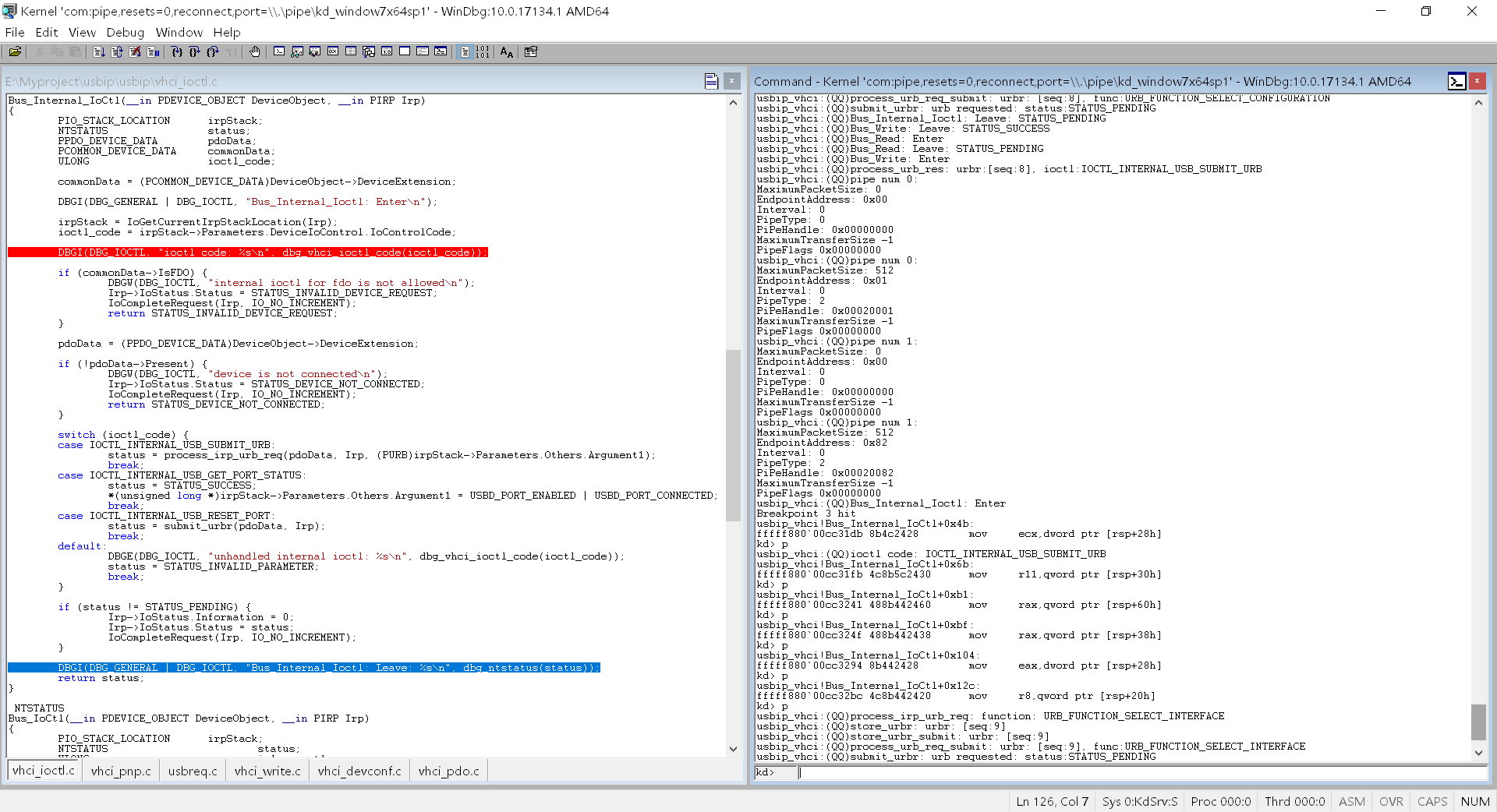
Task: Select the Step Out toolbar icon
Action: [x=213, y=51]
